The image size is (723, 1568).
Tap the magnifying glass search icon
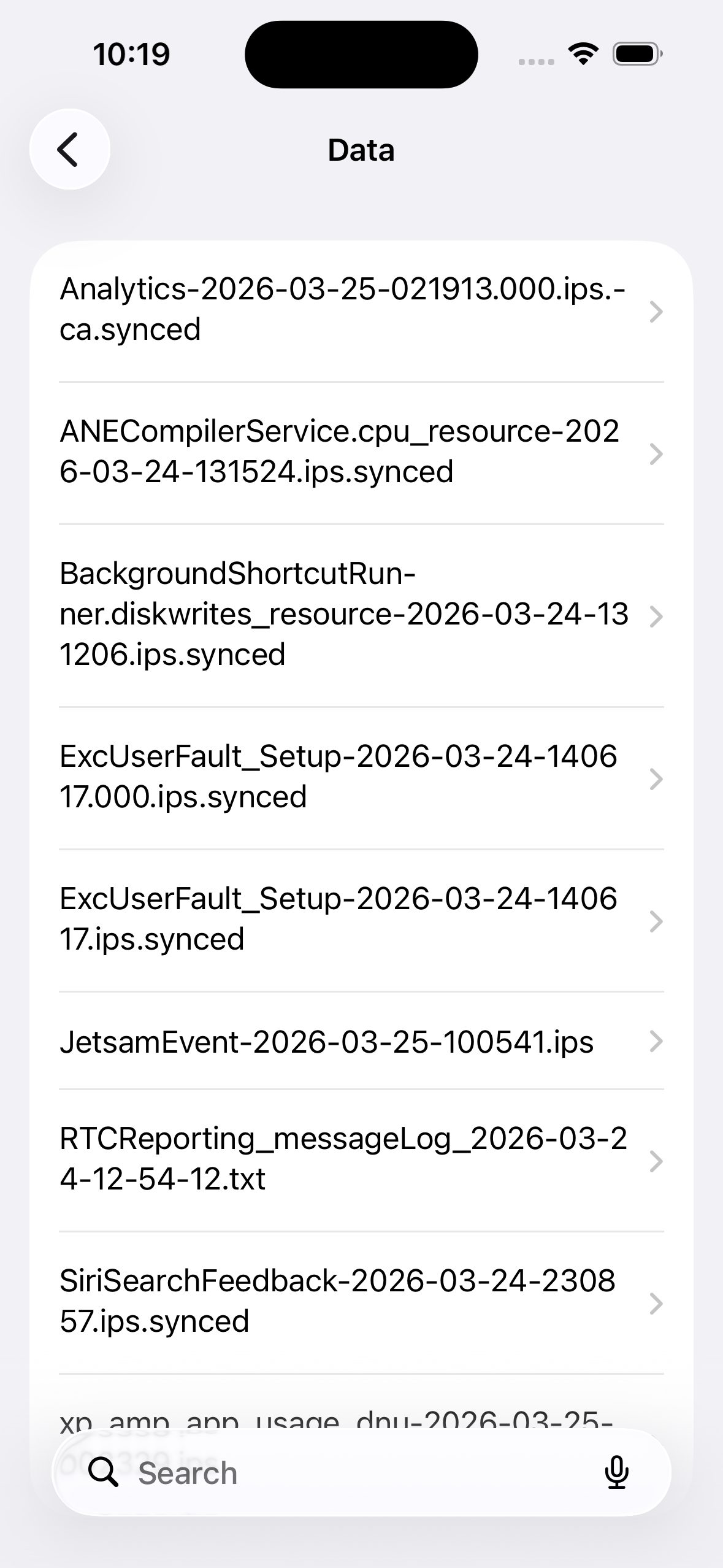pos(103,1472)
